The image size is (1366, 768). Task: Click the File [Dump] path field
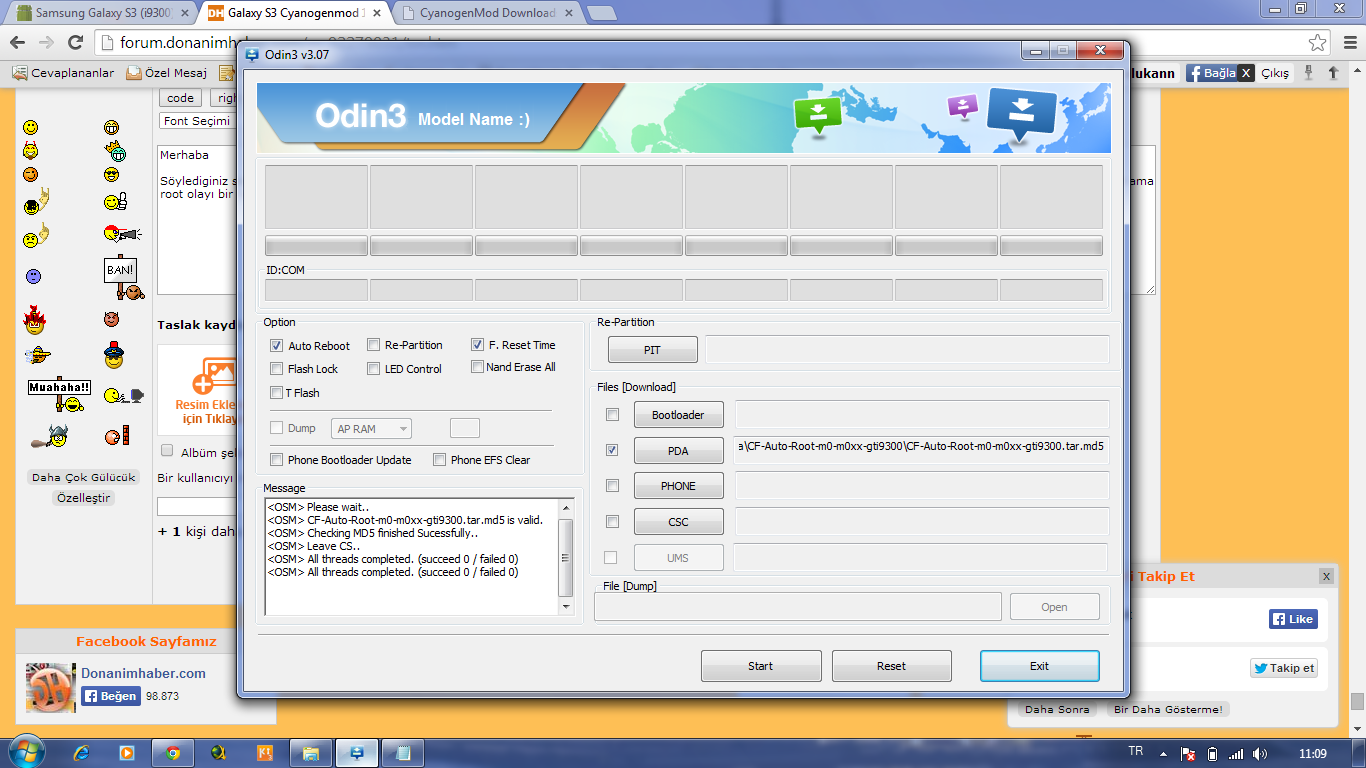(x=798, y=607)
